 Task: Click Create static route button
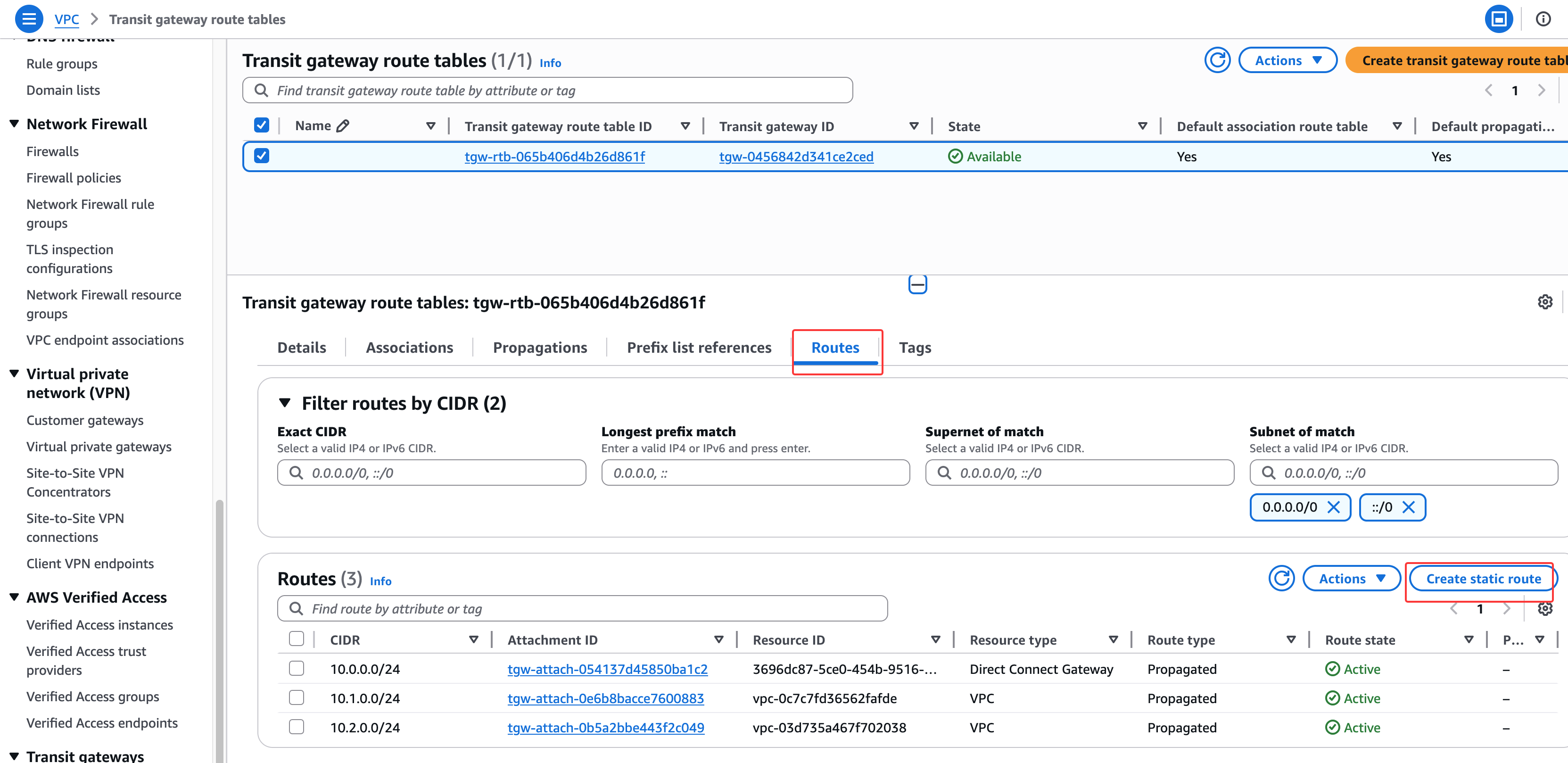pyautogui.click(x=1483, y=579)
